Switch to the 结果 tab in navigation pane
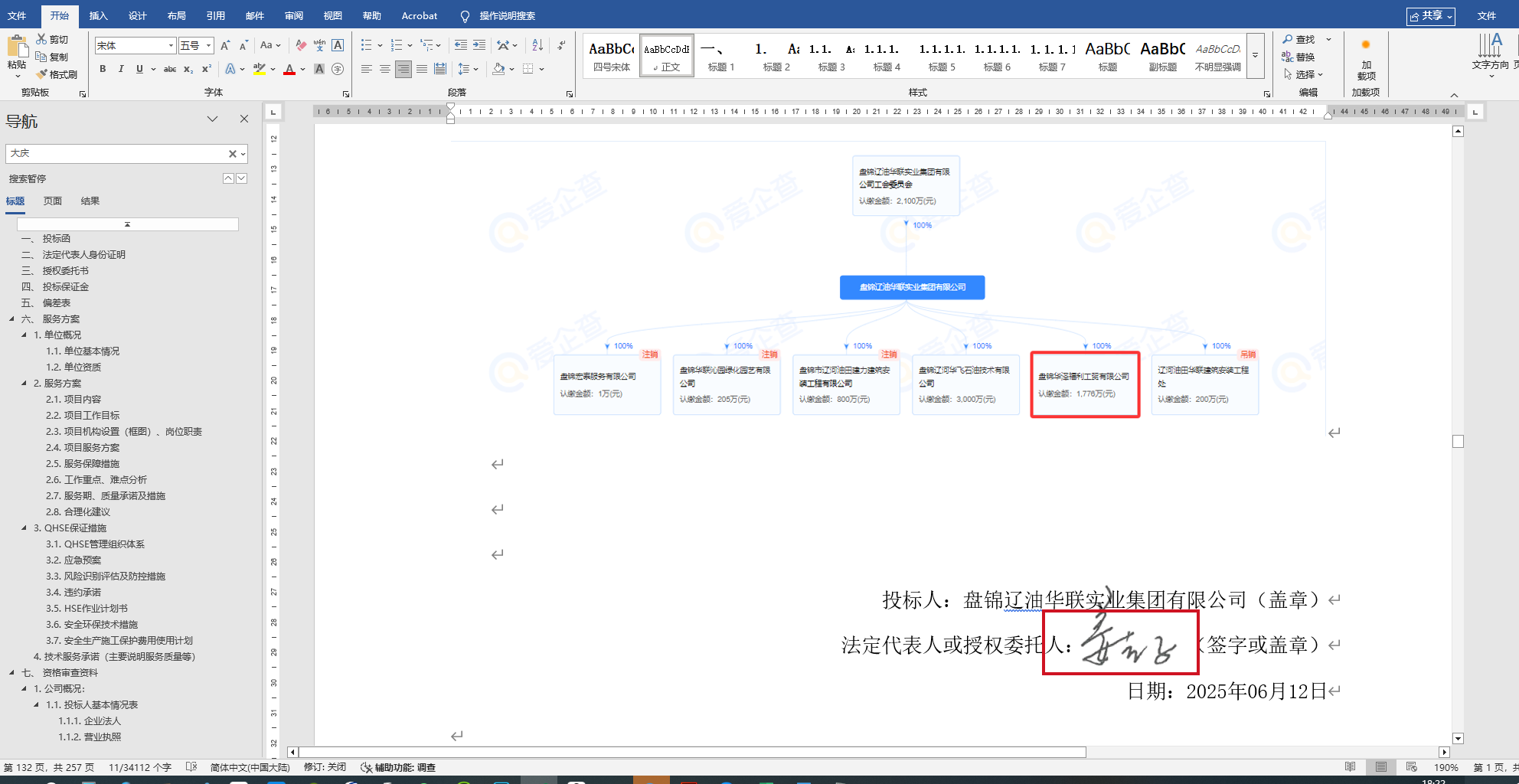This screenshot has width=1519, height=784. [x=90, y=201]
